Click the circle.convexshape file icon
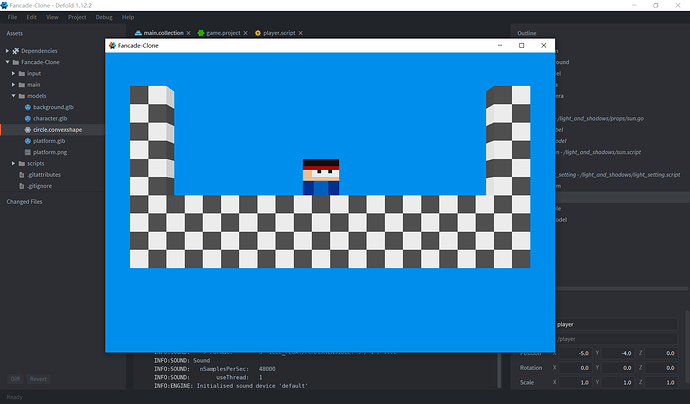The image size is (690, 404). point(27,129)
